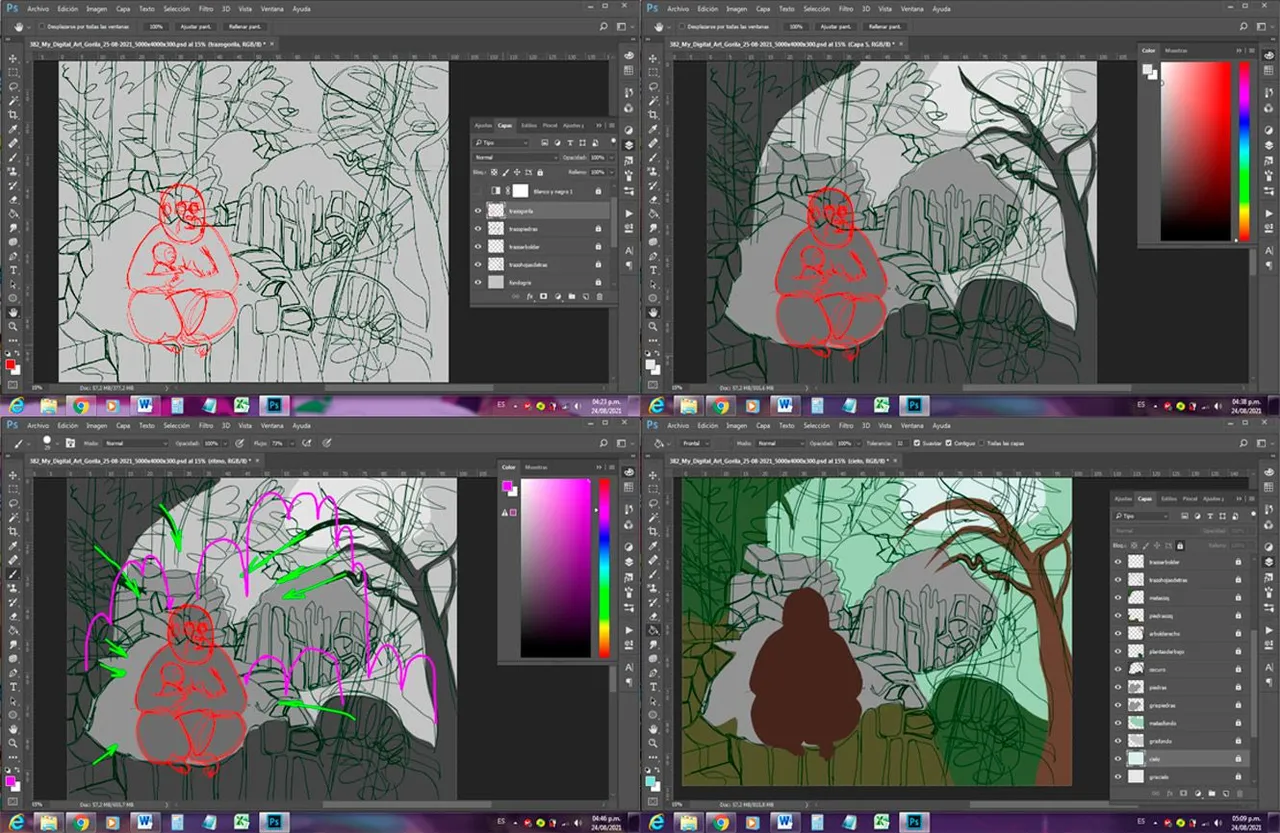Choose the Eraser tool in the trazogorila window
The height and width of the screenshot is (833, 1280).
(x=13, y=199)
